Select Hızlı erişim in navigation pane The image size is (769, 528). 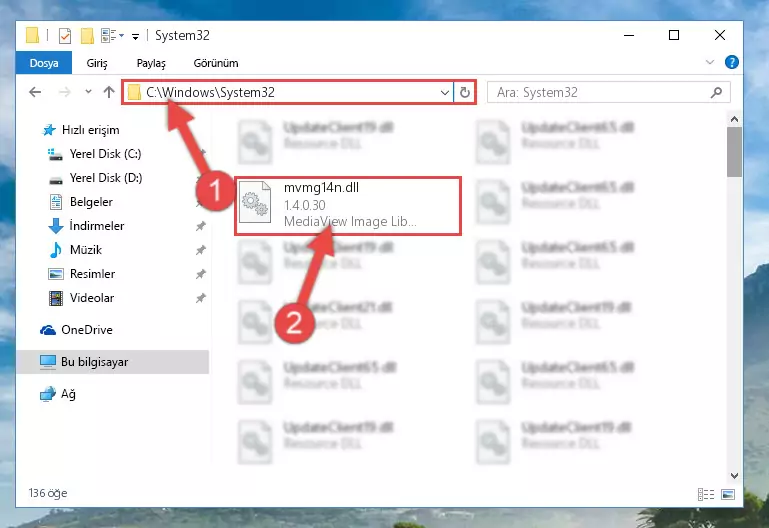coord(81,130)
